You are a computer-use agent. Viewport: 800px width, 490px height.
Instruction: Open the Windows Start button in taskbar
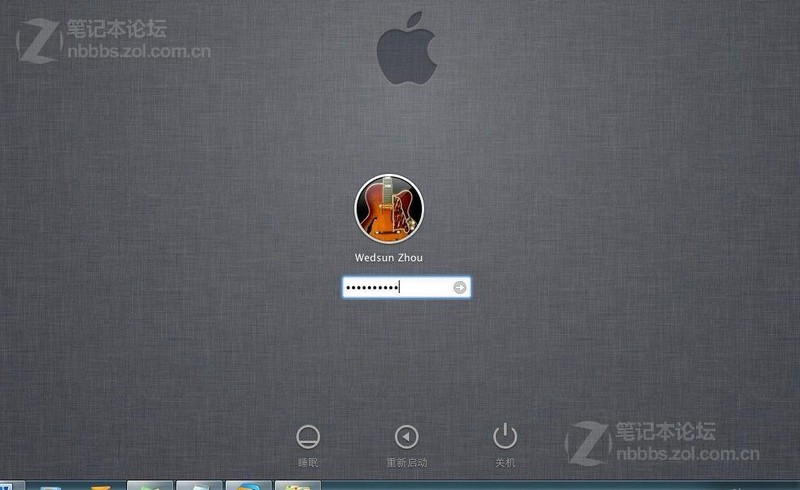[5, 485]
